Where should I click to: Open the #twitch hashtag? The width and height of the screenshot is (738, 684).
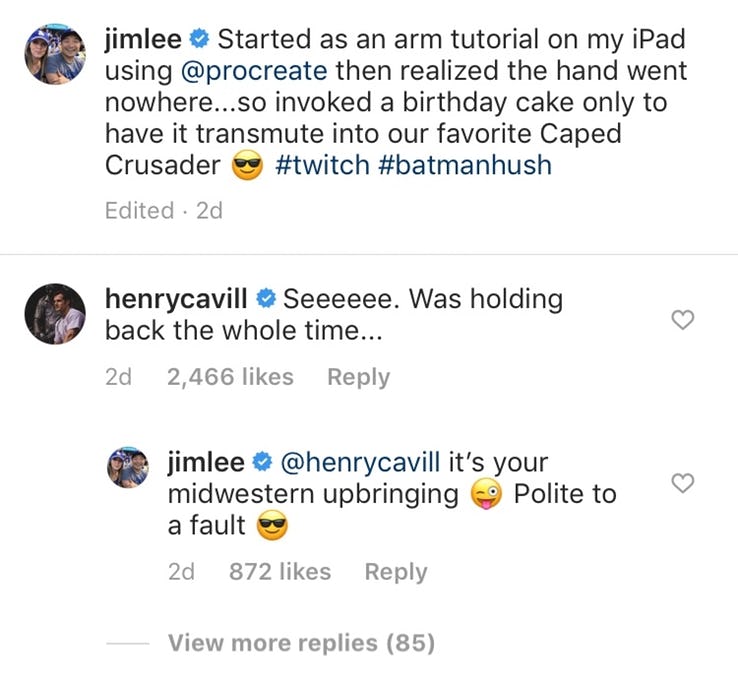point(322,165)
